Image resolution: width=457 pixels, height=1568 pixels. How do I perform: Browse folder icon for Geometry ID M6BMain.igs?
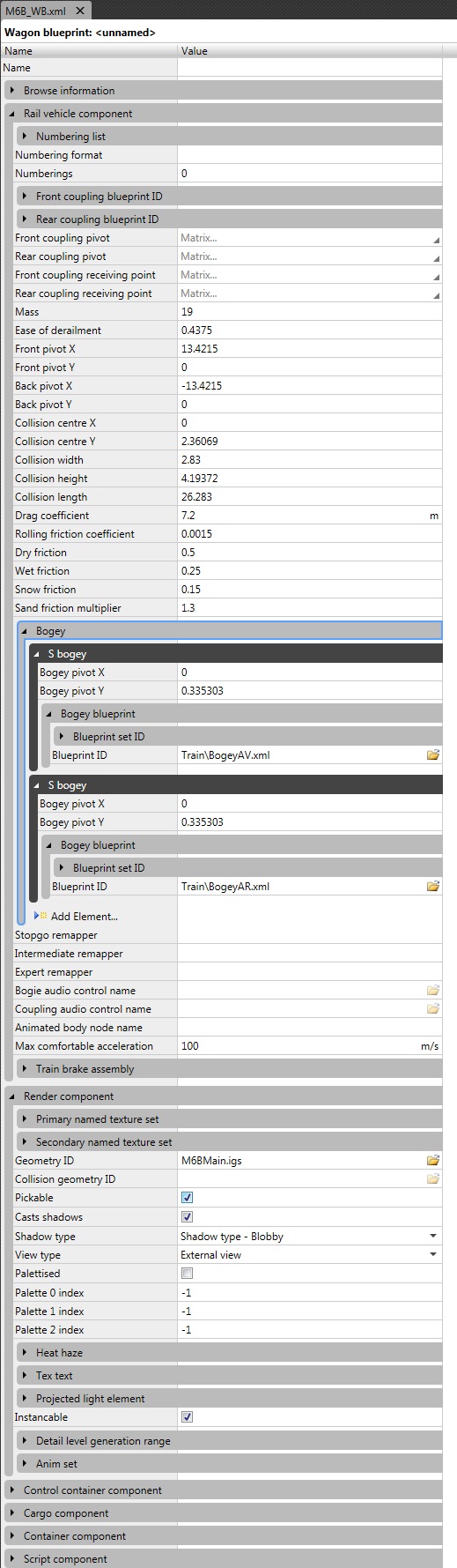tap(432, 1161)
